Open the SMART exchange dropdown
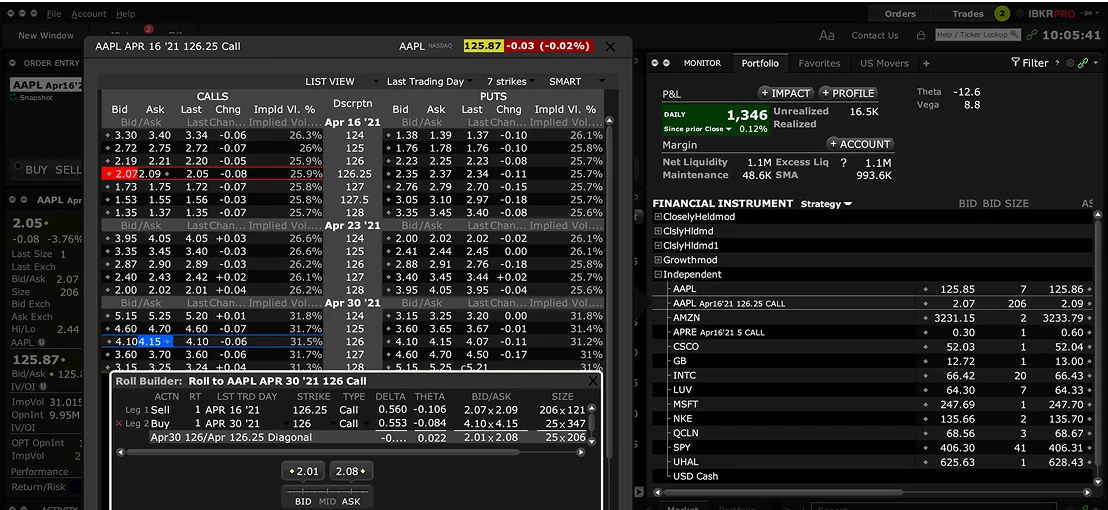1108x510 pixels. (577, 81)
